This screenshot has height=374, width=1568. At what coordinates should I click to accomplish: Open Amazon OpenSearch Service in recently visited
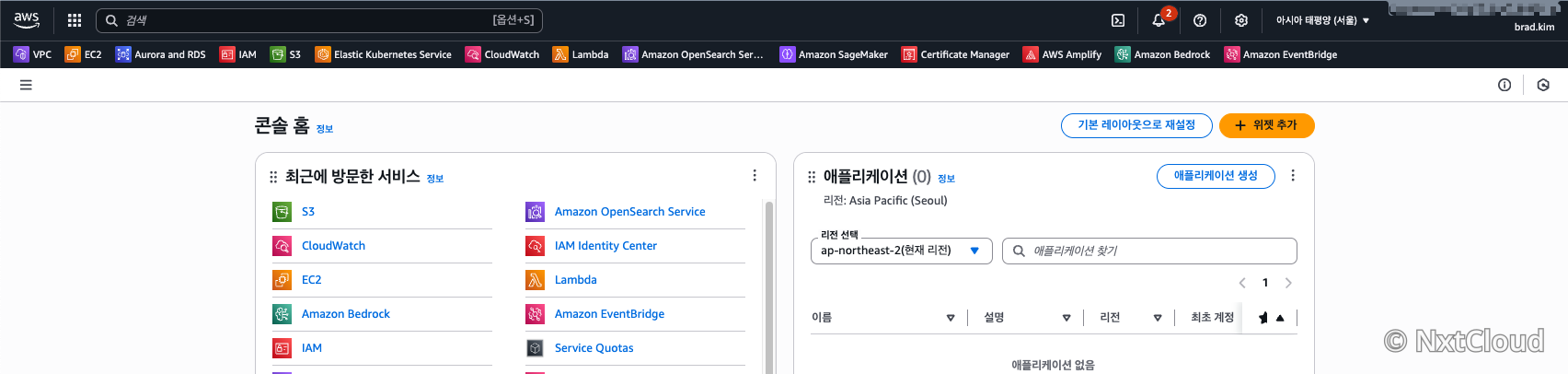click(629, 212)
